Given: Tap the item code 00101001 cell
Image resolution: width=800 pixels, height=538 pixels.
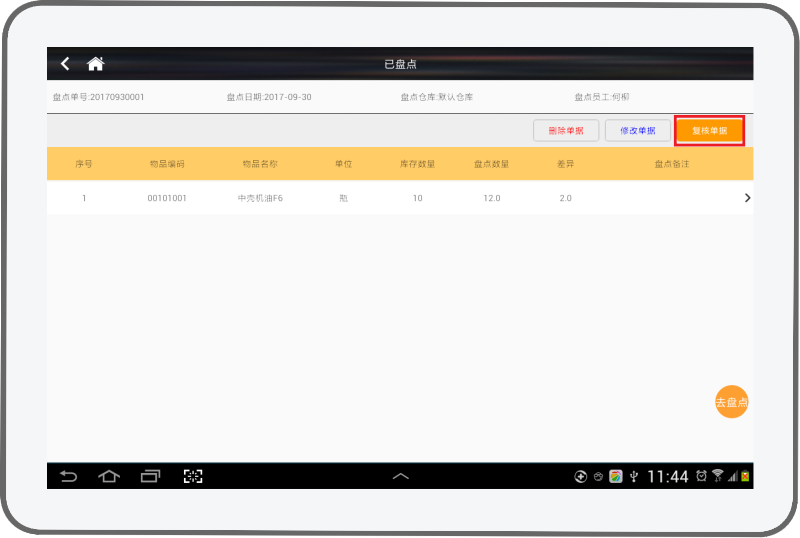Looking at the screenshot, I should (167, 198).
